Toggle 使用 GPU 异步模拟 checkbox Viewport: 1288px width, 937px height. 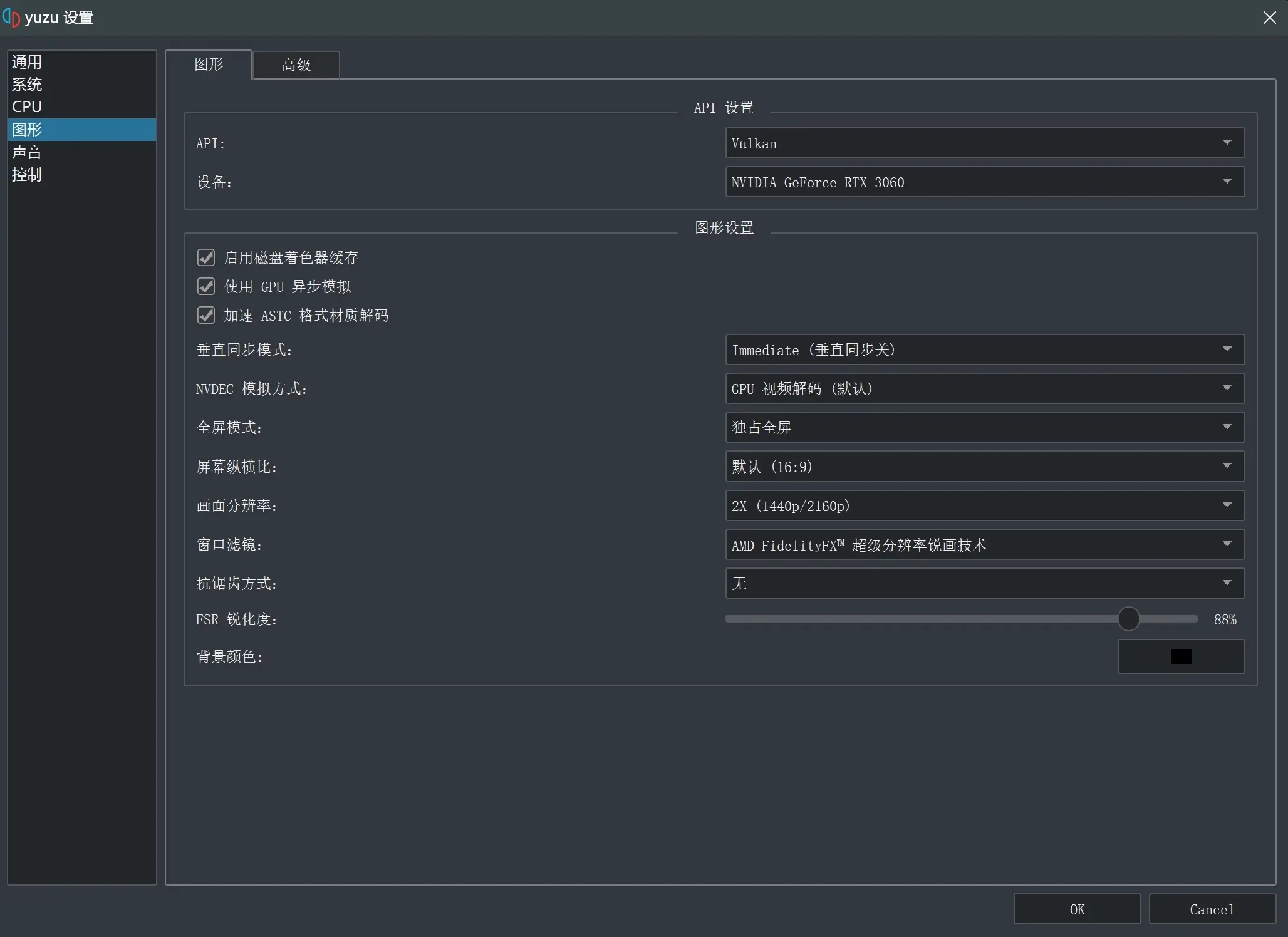[206, 286]
